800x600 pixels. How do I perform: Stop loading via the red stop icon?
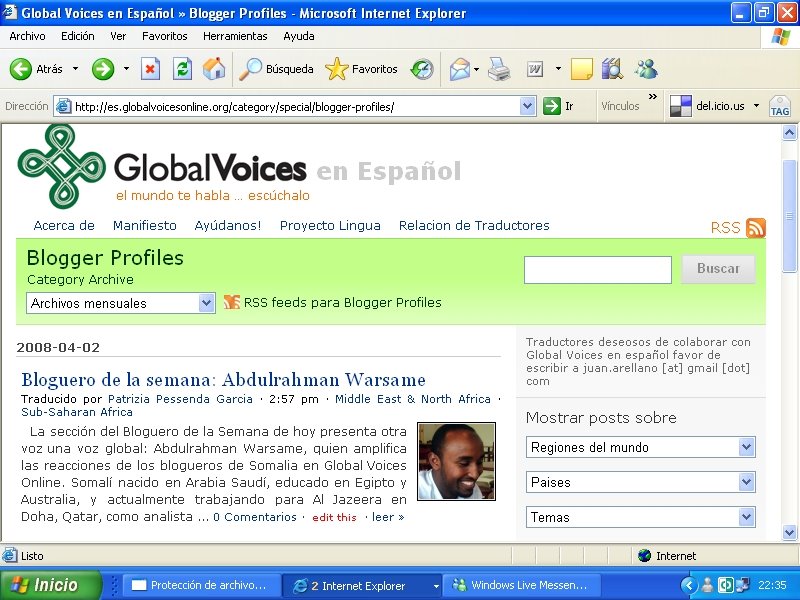pyautogui.click(x=152, y=70)
